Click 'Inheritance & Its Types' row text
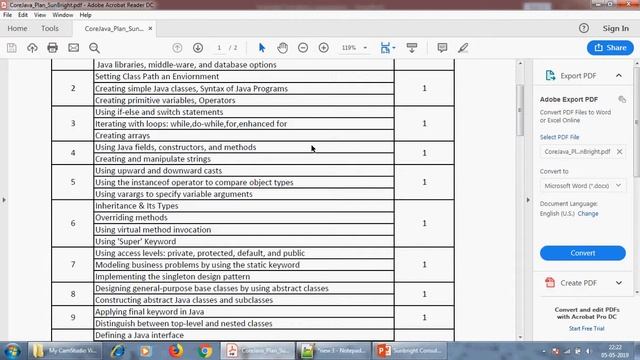 pyautogui.click(x=136, y=206)
